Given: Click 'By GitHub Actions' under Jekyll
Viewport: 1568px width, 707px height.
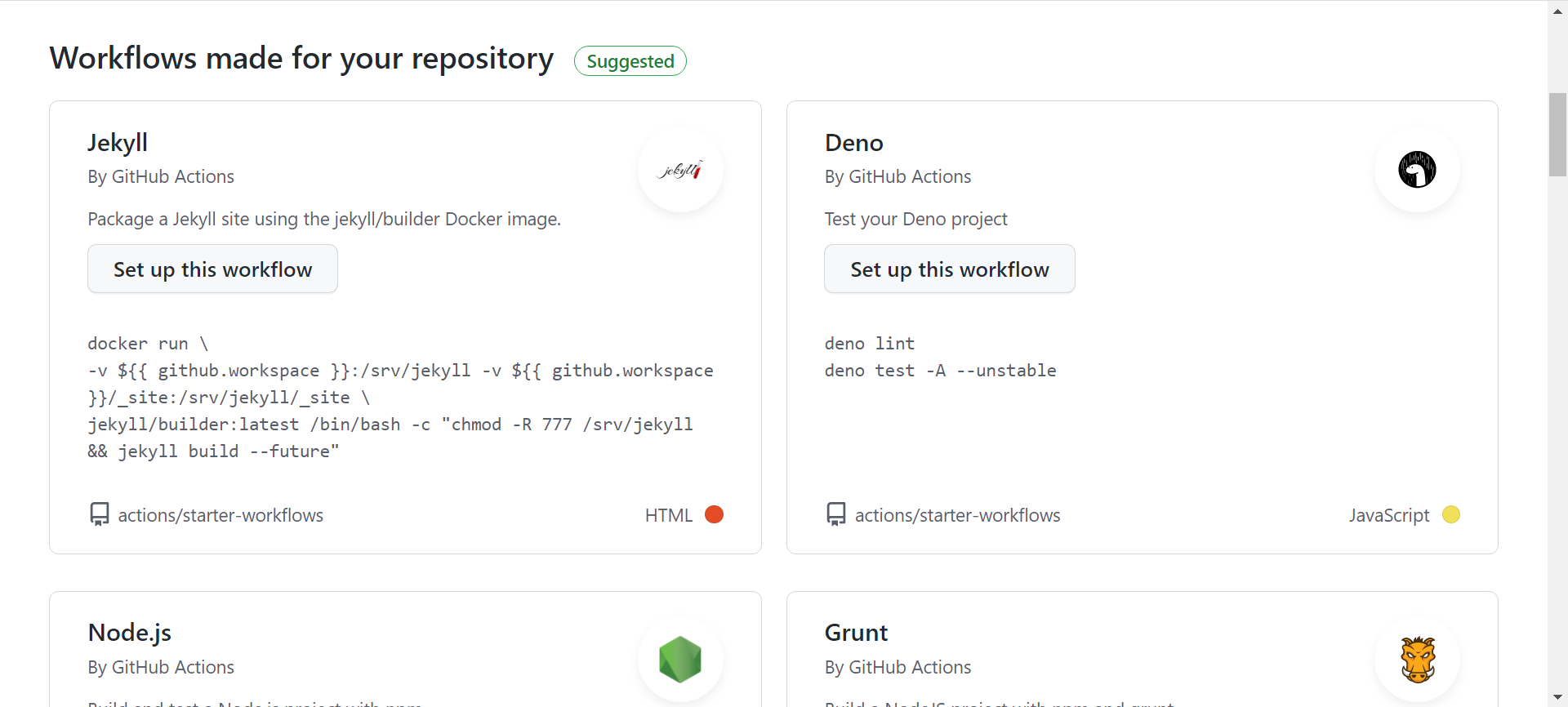Looking at the screenshot, I should pos(161,176).
